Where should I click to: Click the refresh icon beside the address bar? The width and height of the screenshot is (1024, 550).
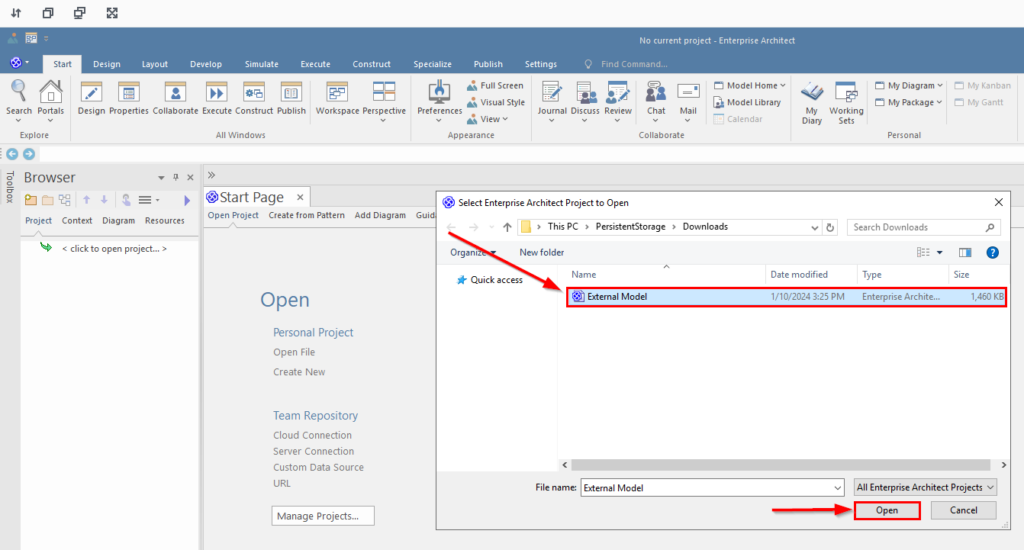point(830,227)
